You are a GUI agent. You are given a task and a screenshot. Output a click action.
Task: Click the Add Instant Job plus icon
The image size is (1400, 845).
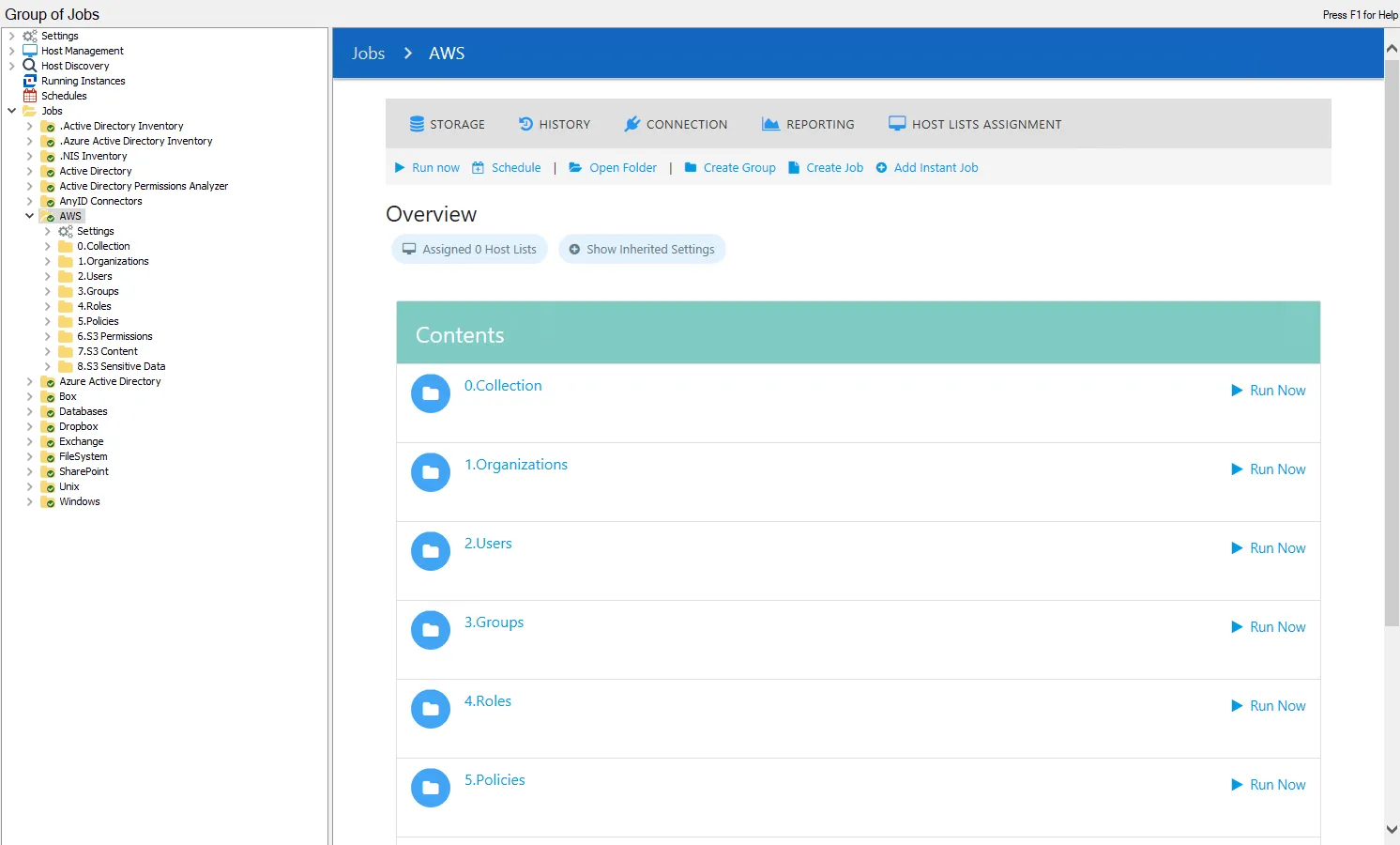click(881, 168)
